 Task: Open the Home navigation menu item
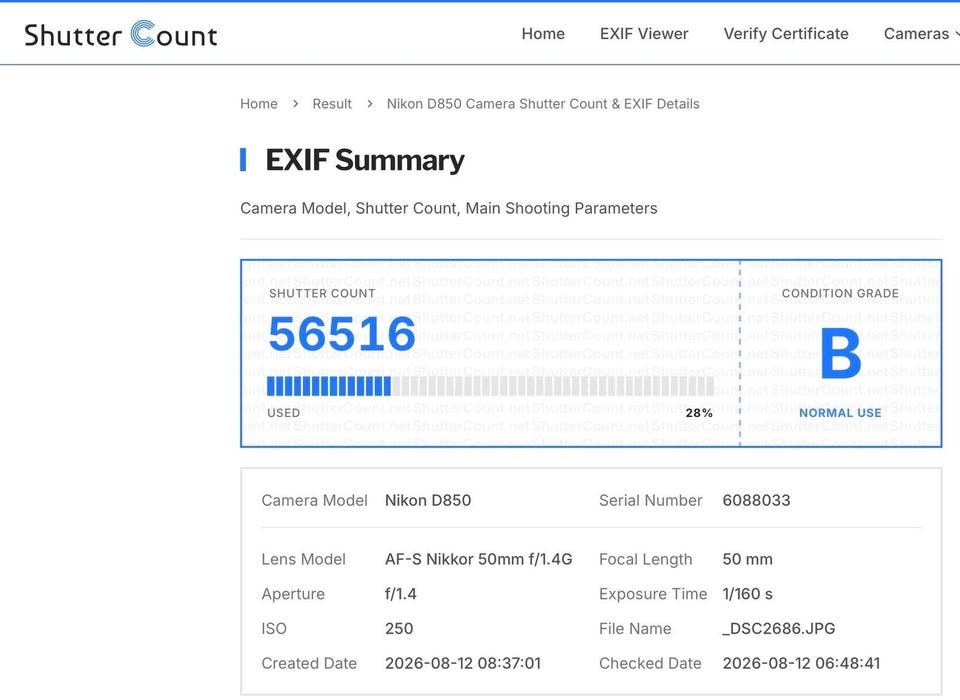click(x=543, y=34)
